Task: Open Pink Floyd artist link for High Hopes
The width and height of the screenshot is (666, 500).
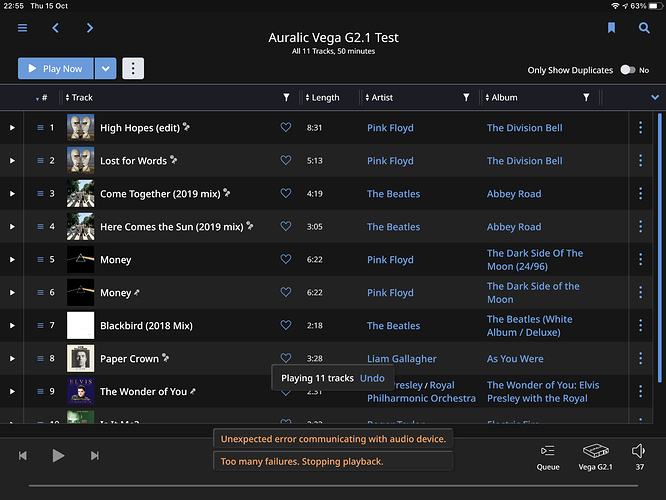Action: point(390,128)
